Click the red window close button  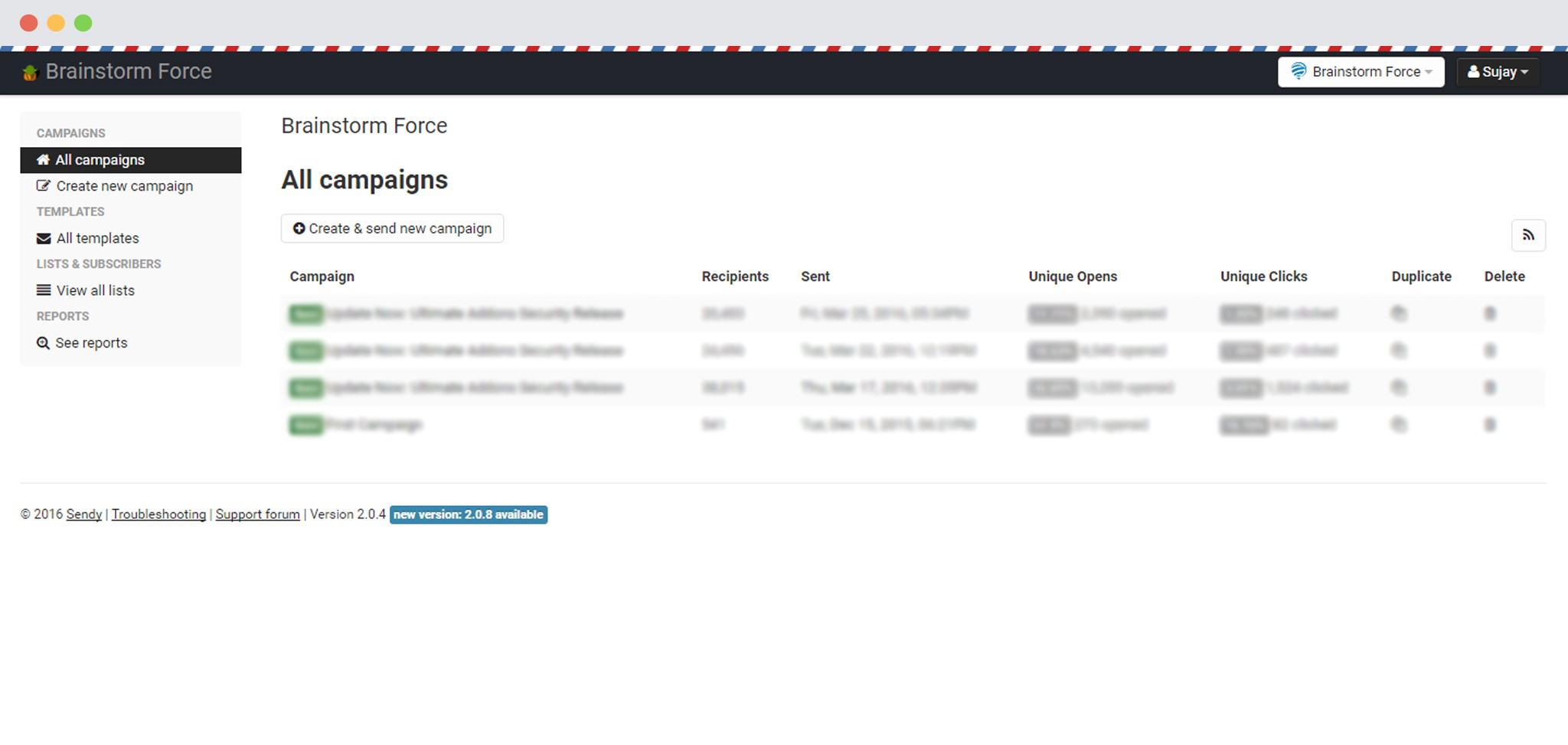click(x=29, y=23)
